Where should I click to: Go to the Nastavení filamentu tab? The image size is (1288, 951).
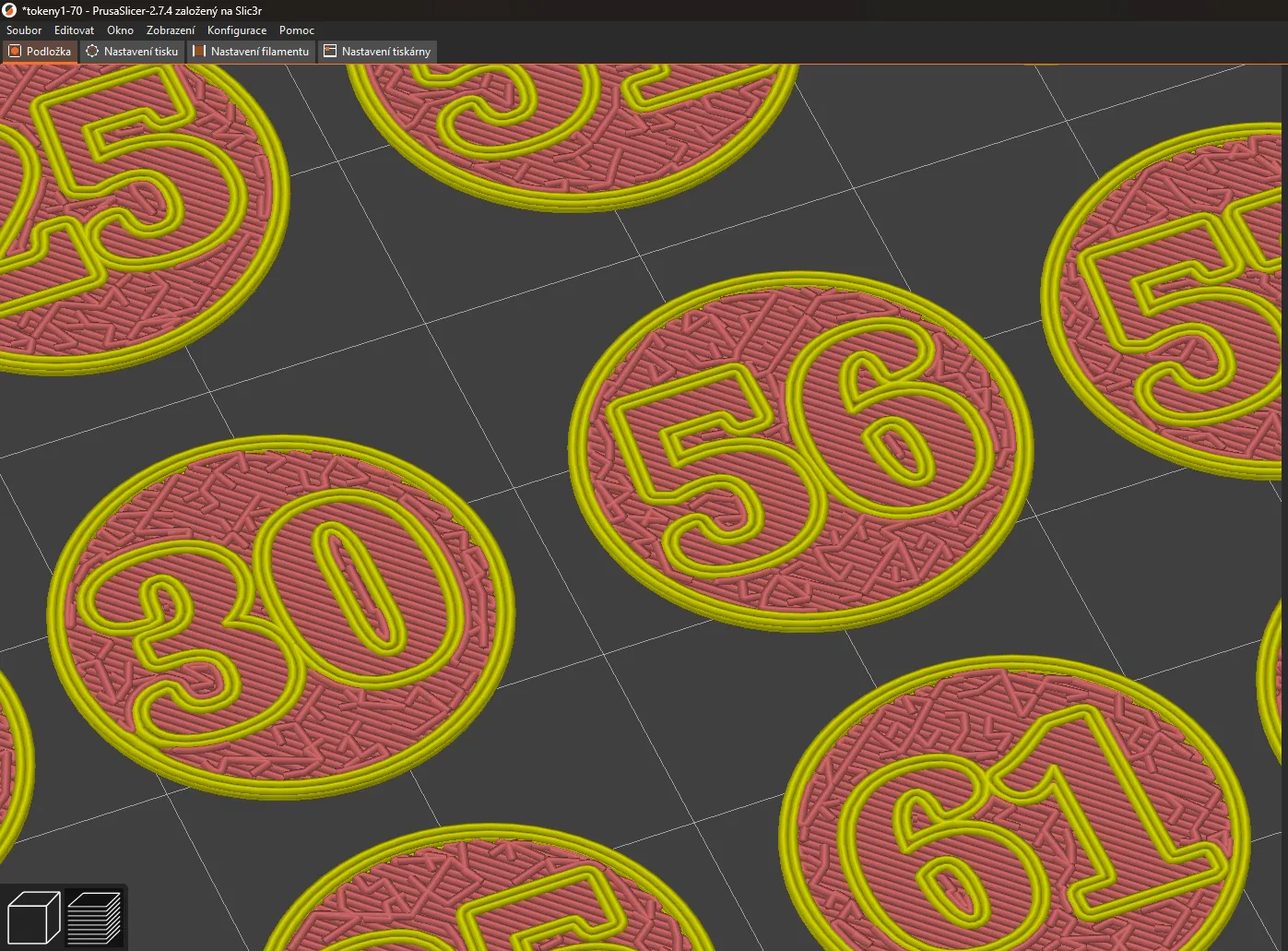[251, 52]
